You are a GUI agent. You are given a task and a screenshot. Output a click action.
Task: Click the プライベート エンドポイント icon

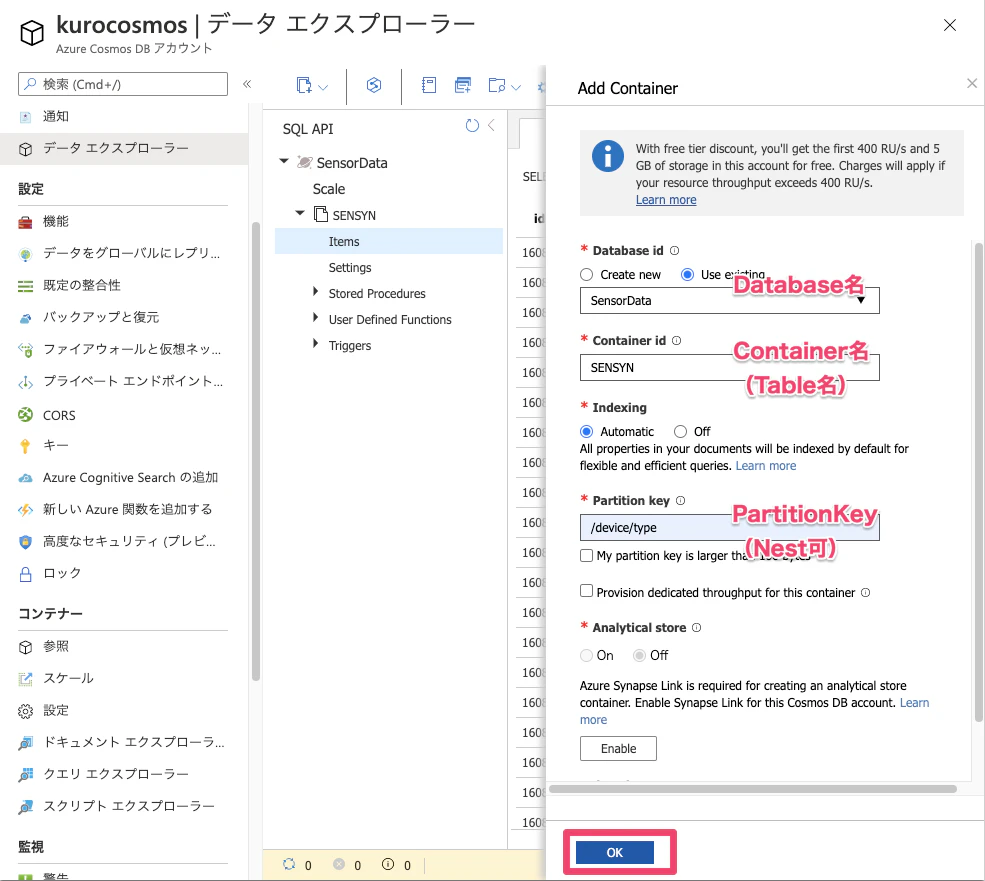tap(25, 382)
